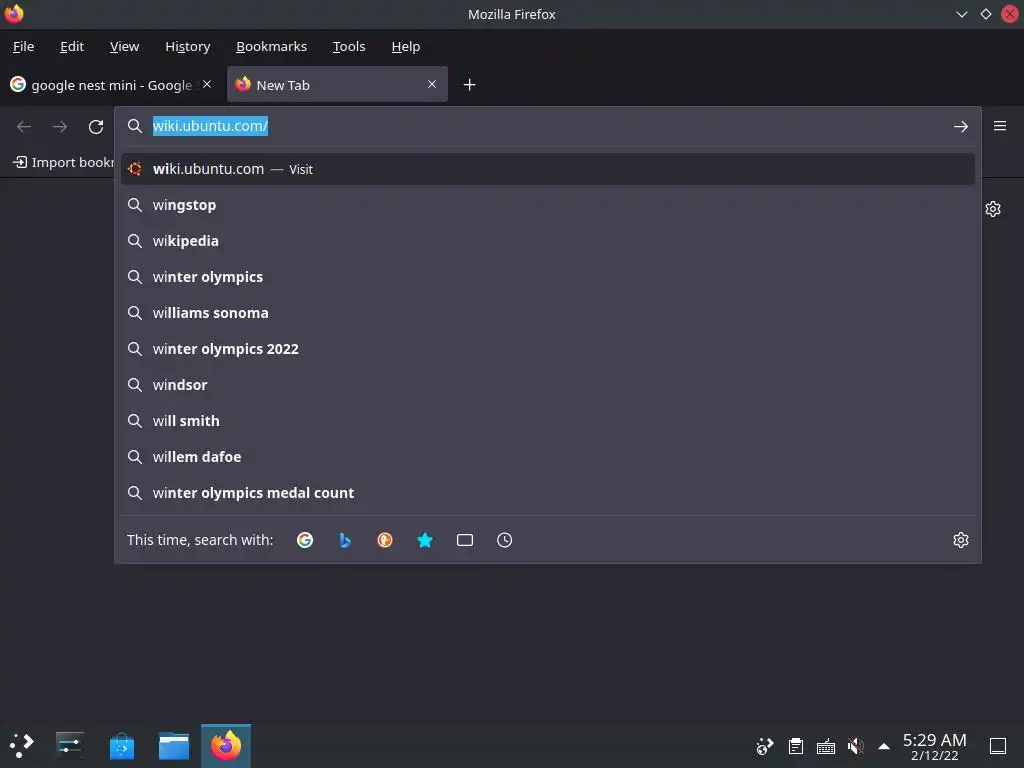
Task: Select the wingstop search suggestion
Action: (547, 205)
